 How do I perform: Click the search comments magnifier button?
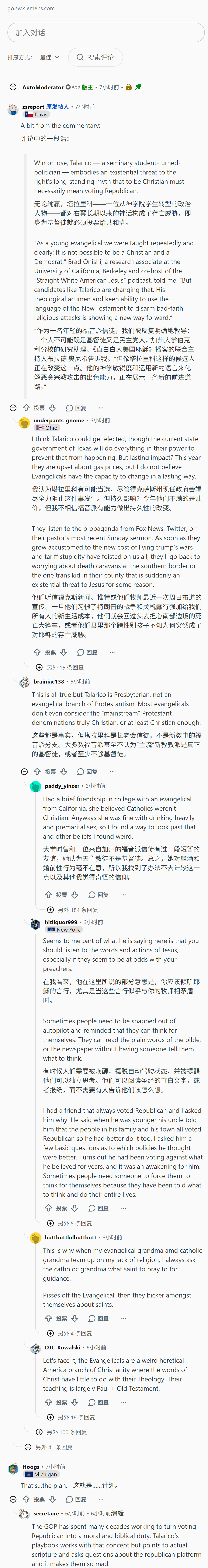[x=95, y=57]
